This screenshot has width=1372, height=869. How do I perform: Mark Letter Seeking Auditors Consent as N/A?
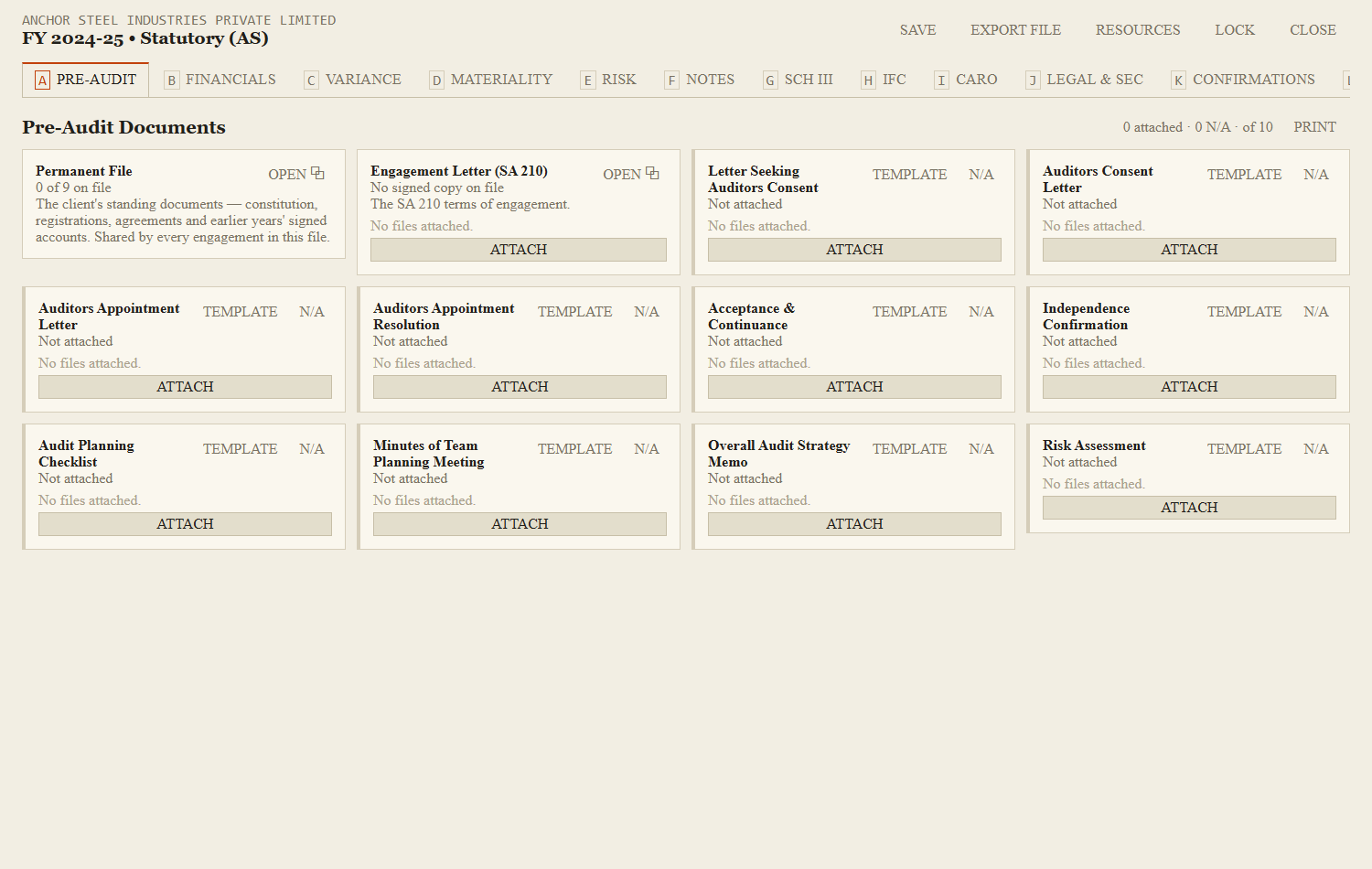pos(981,175)
